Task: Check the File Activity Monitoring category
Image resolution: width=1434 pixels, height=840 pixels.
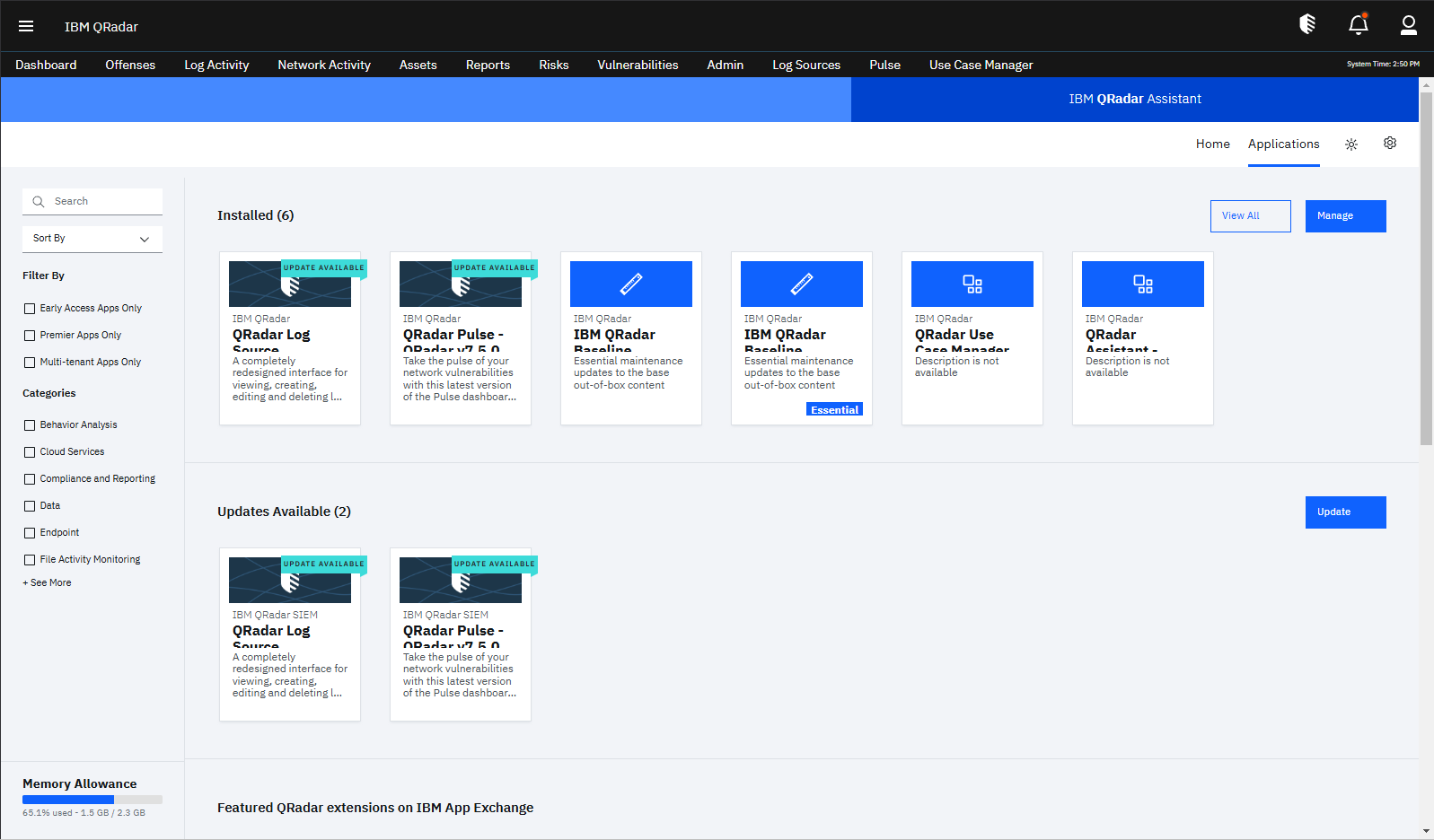Action: coord(30,560)
